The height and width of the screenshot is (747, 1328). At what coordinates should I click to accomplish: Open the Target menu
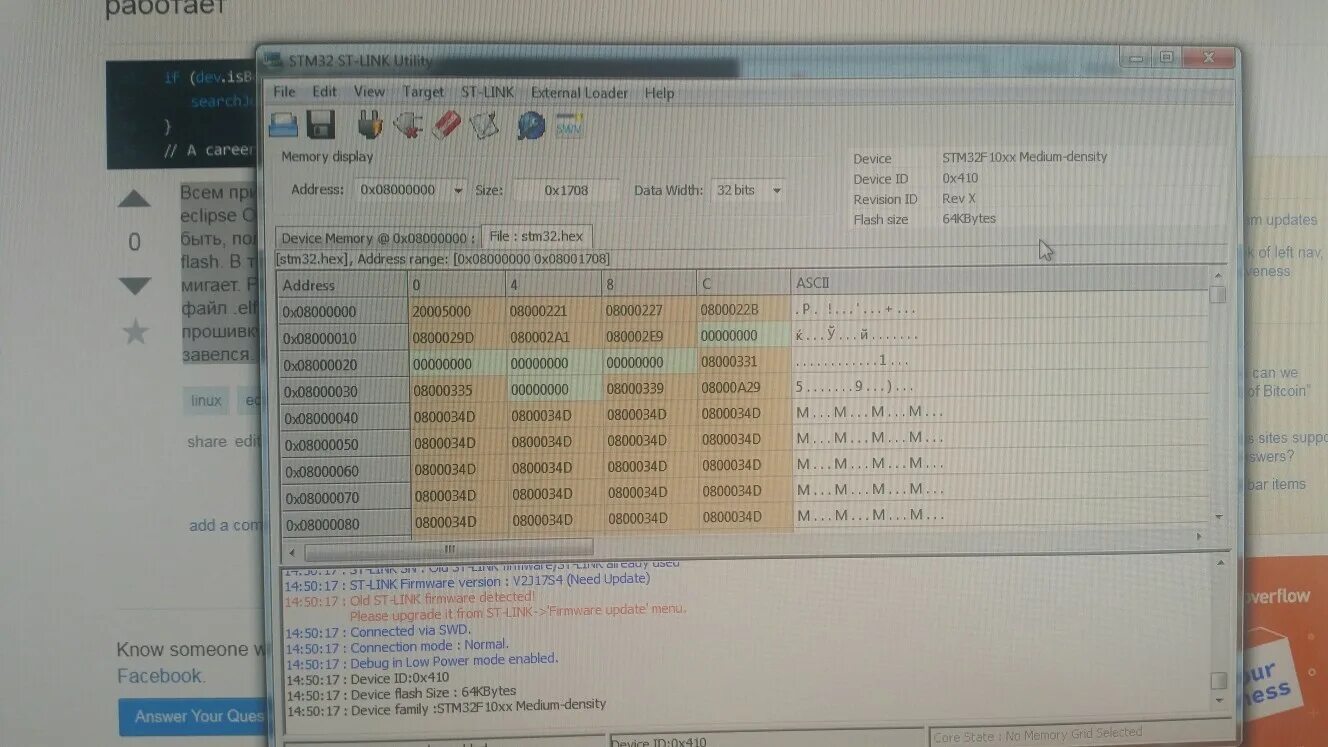tap(423, 92)
